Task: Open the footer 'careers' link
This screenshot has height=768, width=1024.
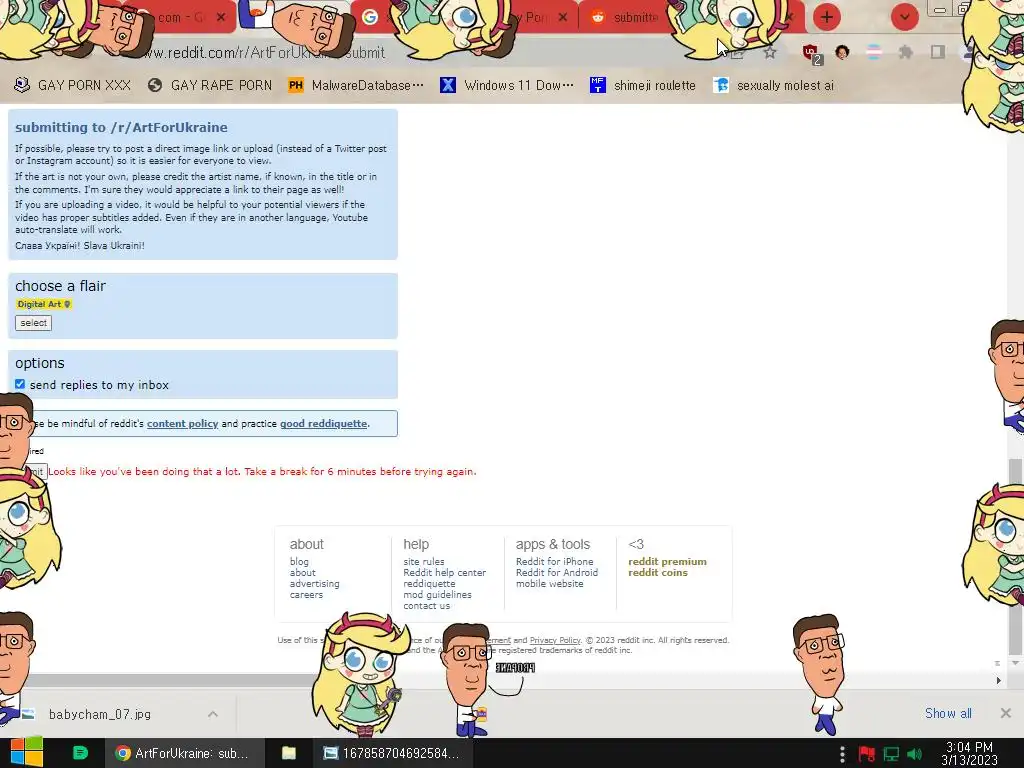Action: [x=306, y=595]
